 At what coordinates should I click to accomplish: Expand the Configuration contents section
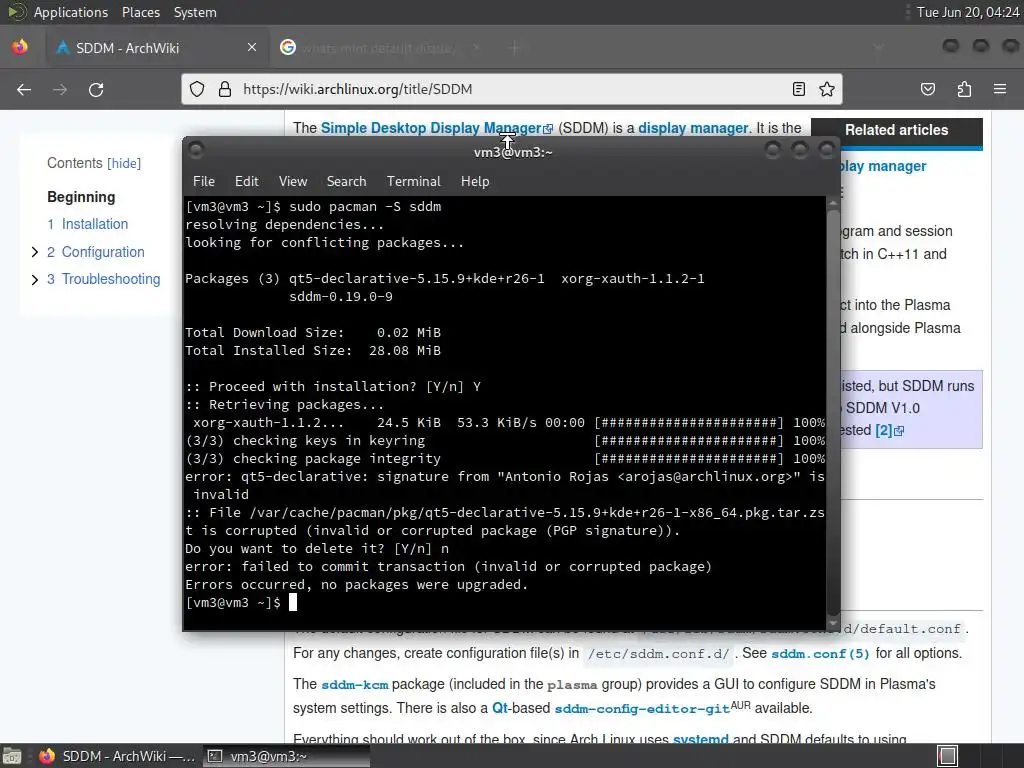tap(35, 252)
